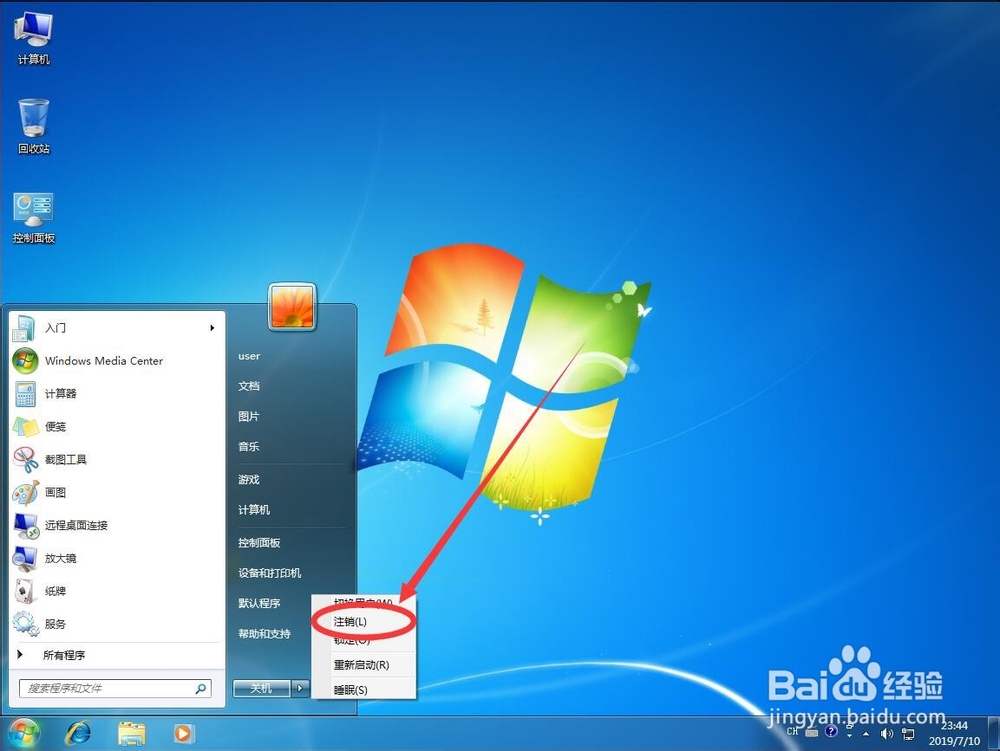Expand the 入门 submenu arrow
Screen dimensions: 1000x751
(x=212, y=328)
